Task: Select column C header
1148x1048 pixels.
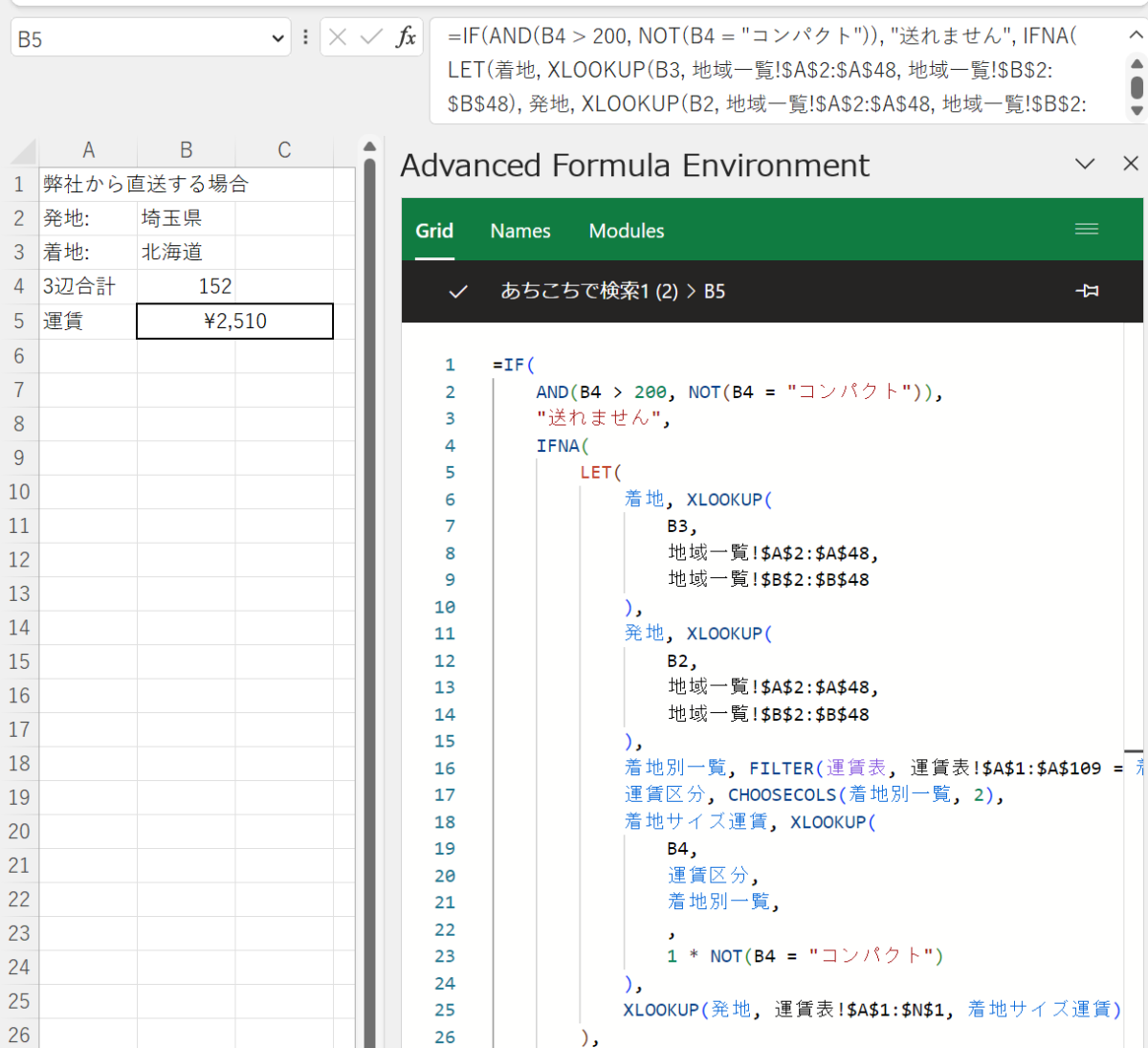Action: [284, 150]
